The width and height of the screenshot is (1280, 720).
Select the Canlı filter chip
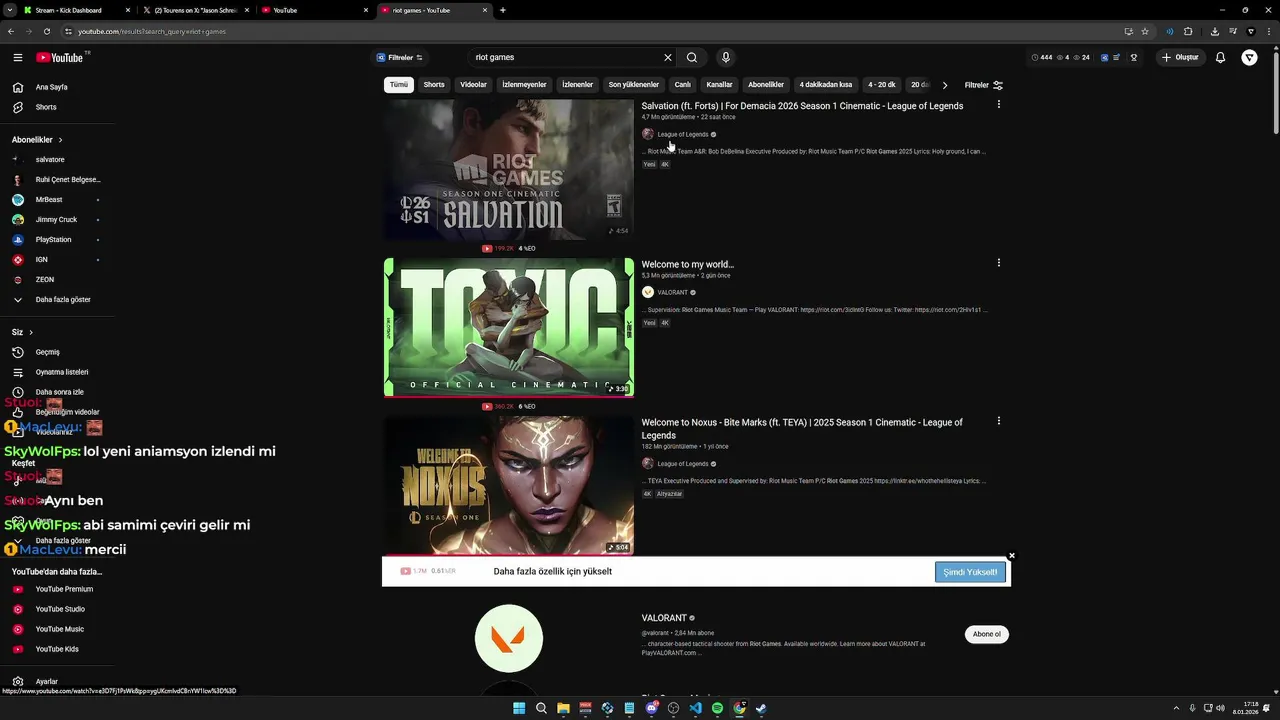coord(682,85)
